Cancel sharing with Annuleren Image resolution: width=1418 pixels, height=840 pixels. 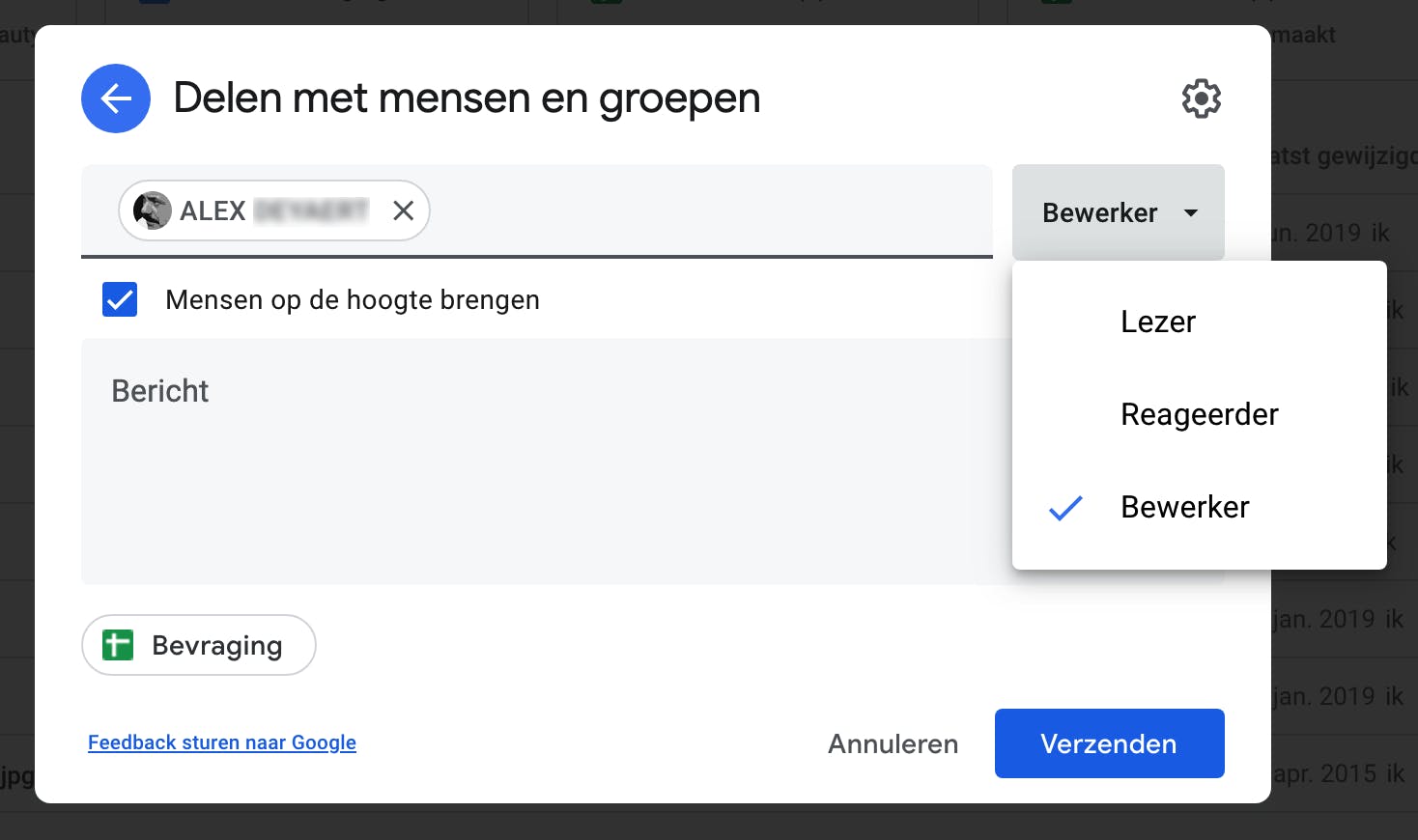pyautogui.click(x=893, y=743)
